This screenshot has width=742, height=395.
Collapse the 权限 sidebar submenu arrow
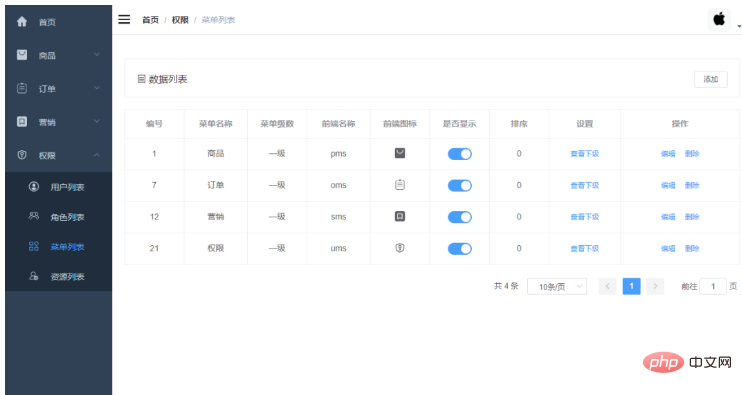point(97,155)
